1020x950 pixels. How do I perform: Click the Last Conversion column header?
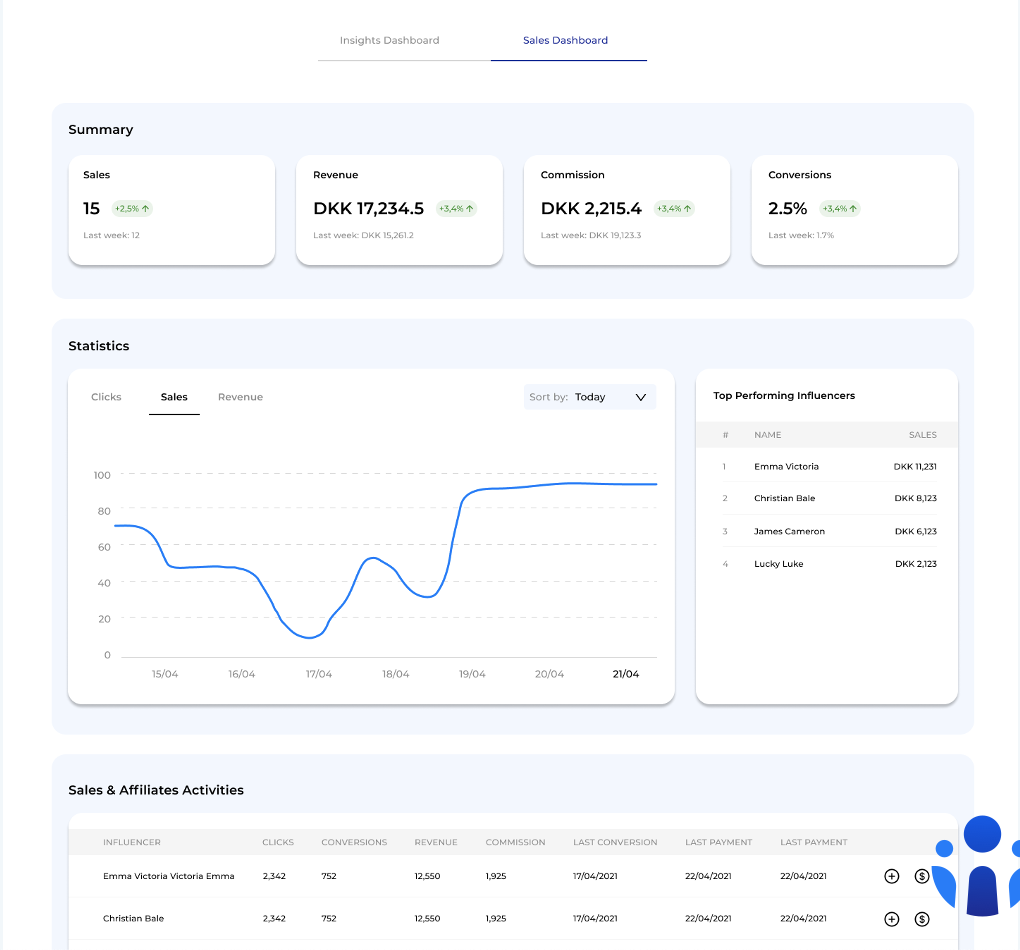pyautogui.click(x=615, y=842)
